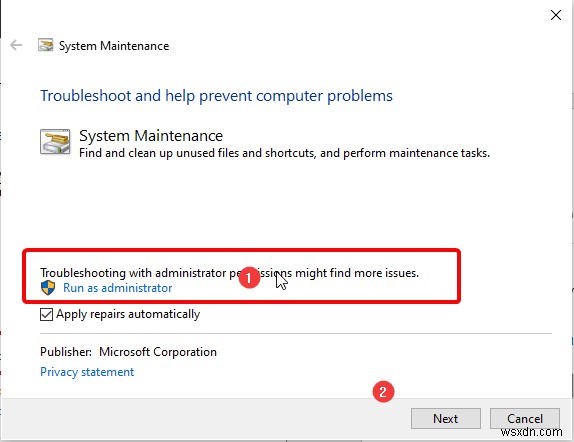Click the 'Find and clean up unused files' description

(x=284, y=153)
